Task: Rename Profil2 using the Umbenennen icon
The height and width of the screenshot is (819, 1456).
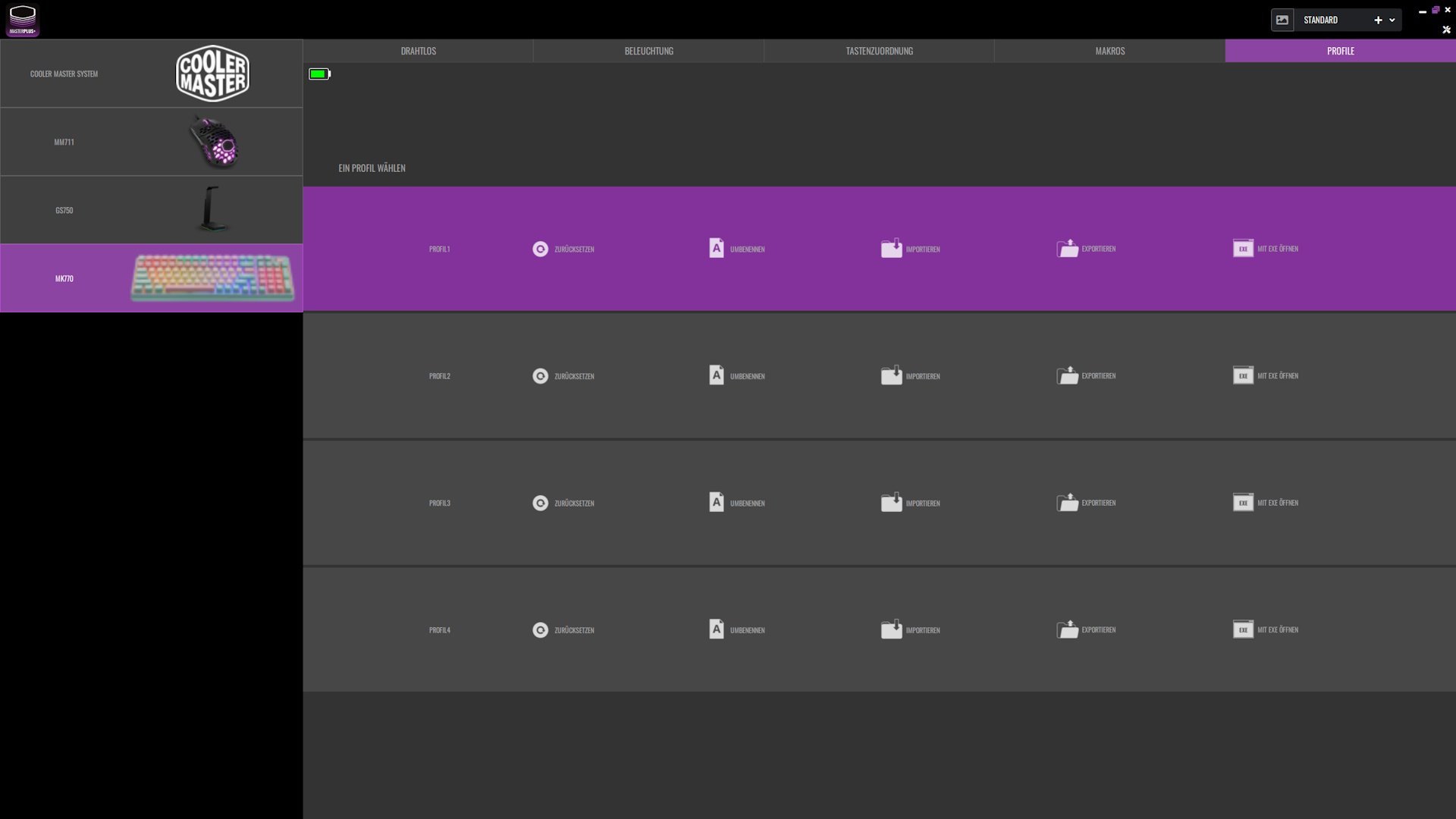Action: (716, 375)
